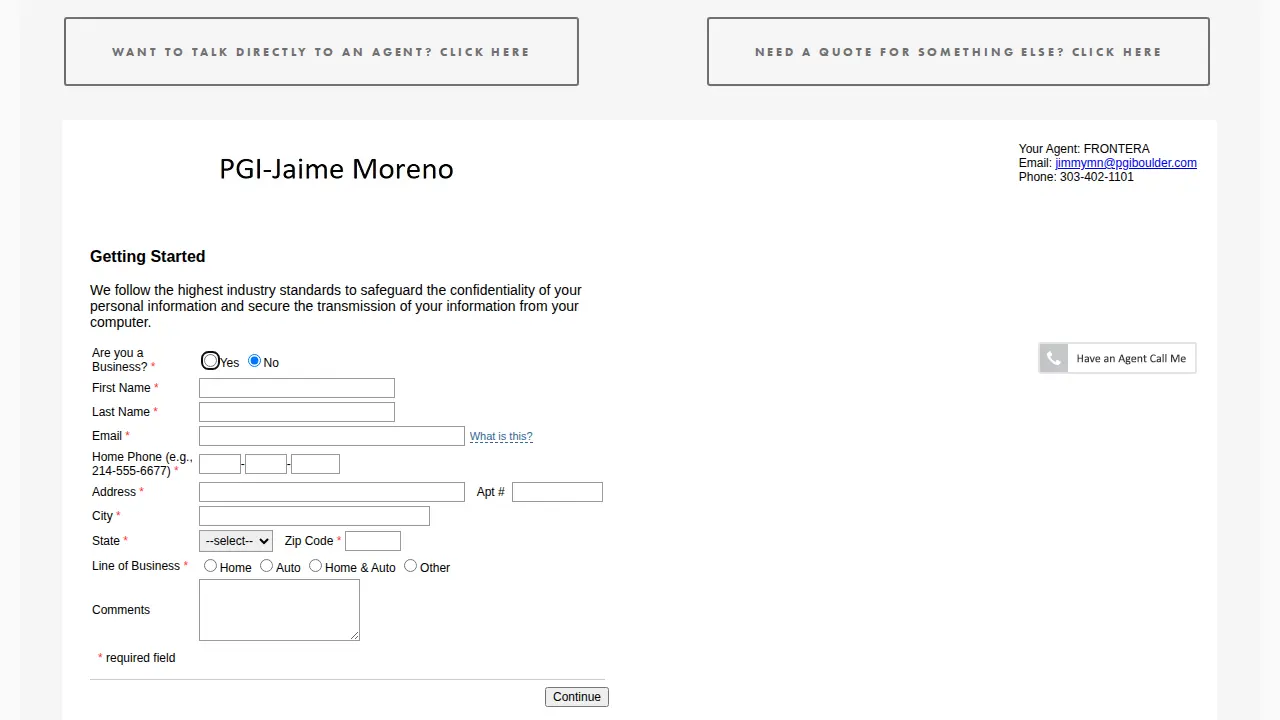The image size is (1280, 720).
Task: Focus the Home Phone area code box
Action: click(x=220, y=464)
